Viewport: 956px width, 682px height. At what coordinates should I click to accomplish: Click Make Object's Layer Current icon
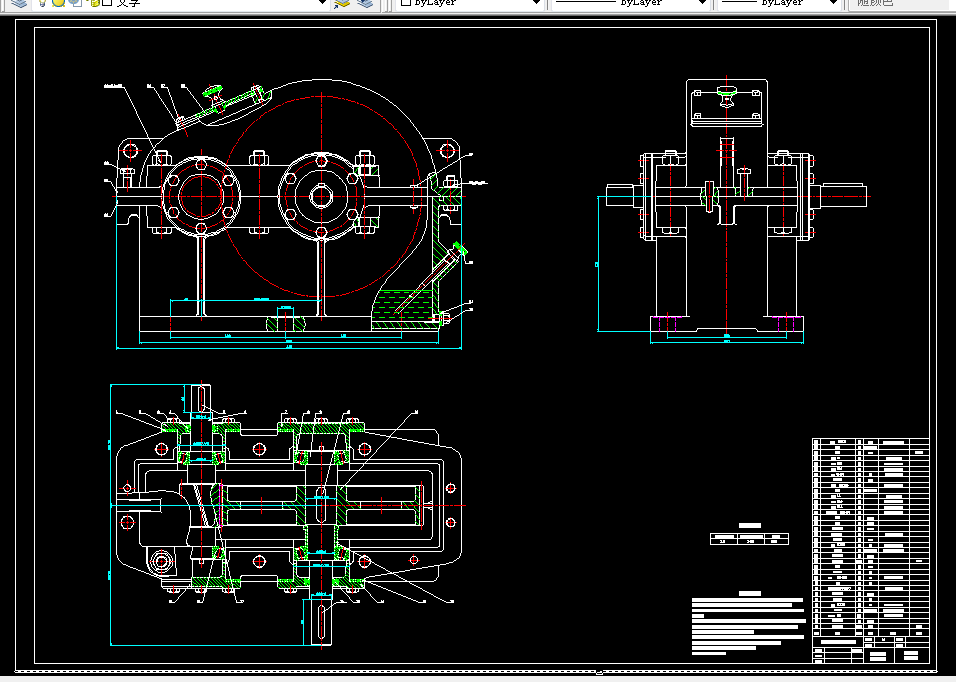pos(343,3)
